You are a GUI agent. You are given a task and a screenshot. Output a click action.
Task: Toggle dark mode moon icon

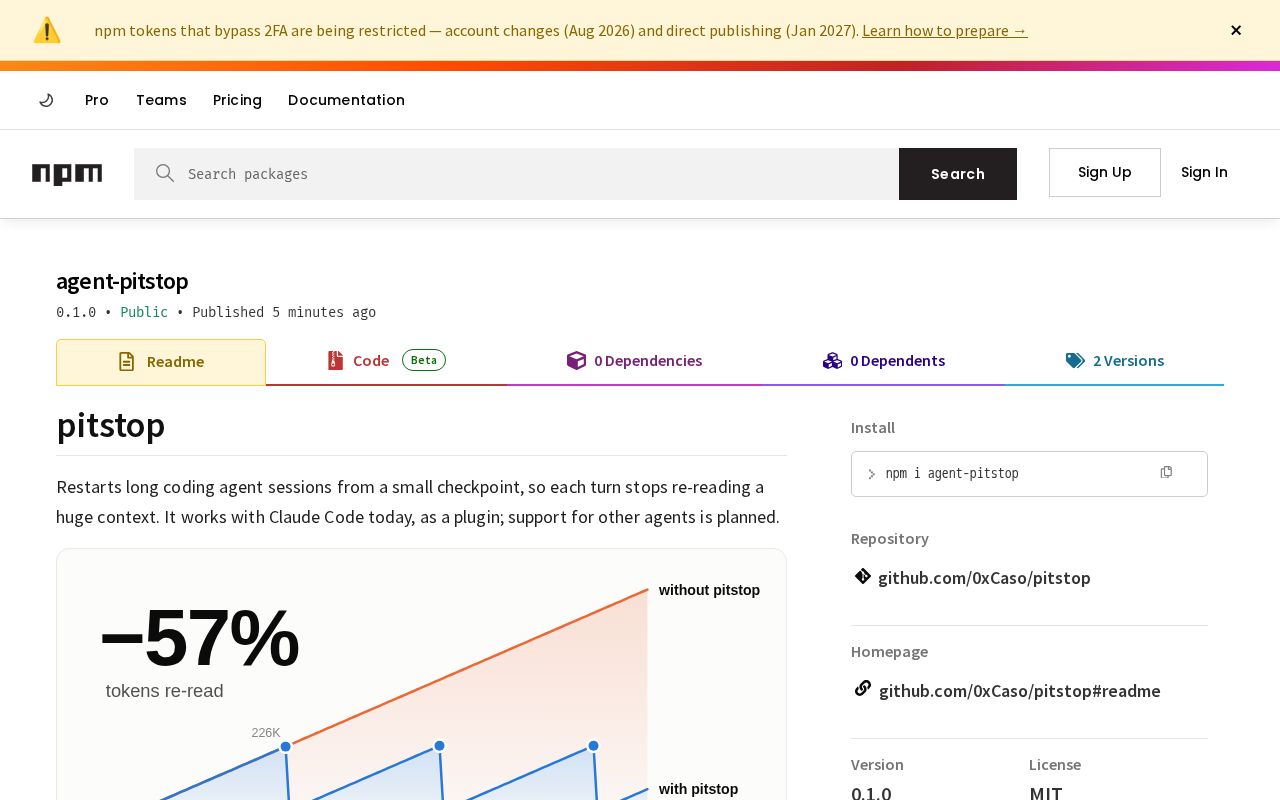coord(46,100)
